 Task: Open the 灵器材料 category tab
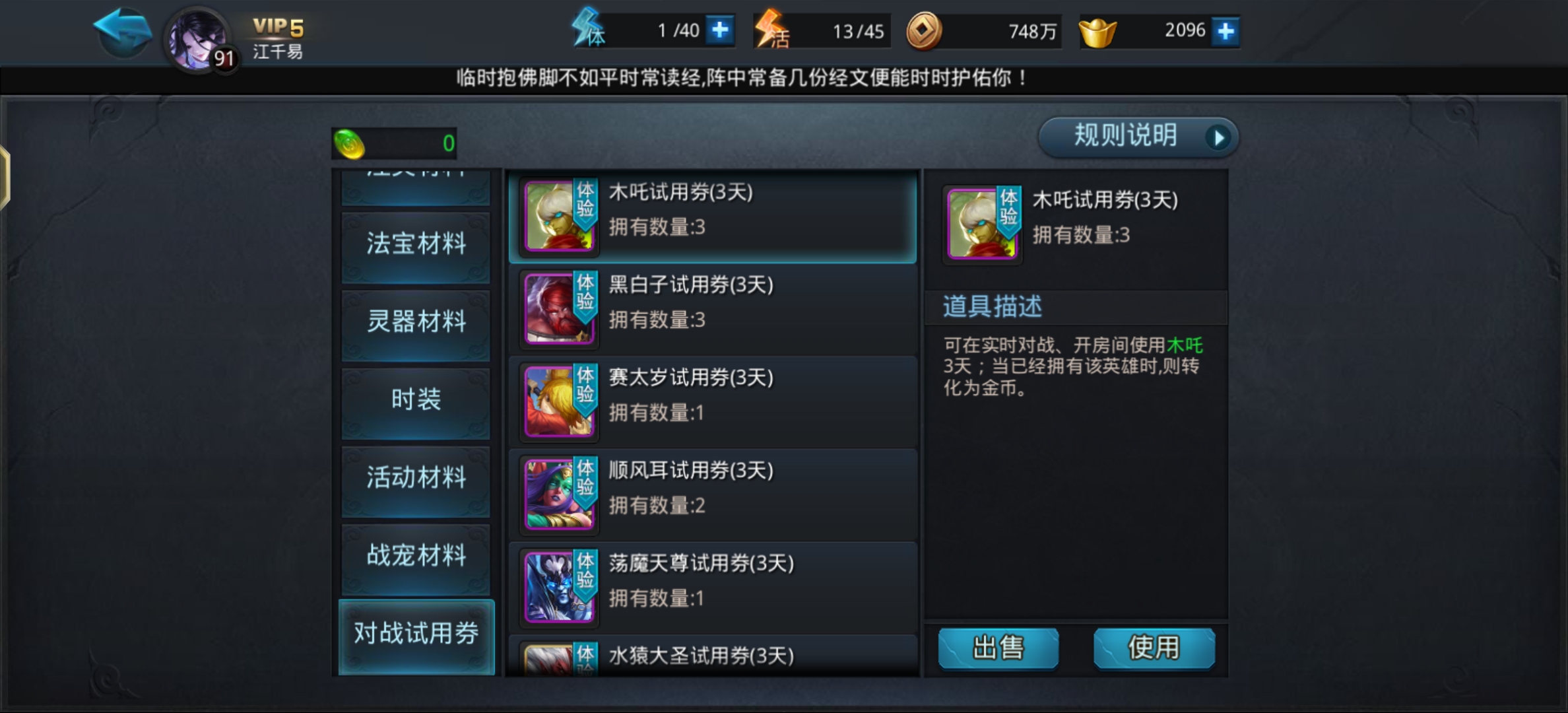[416, 322]
